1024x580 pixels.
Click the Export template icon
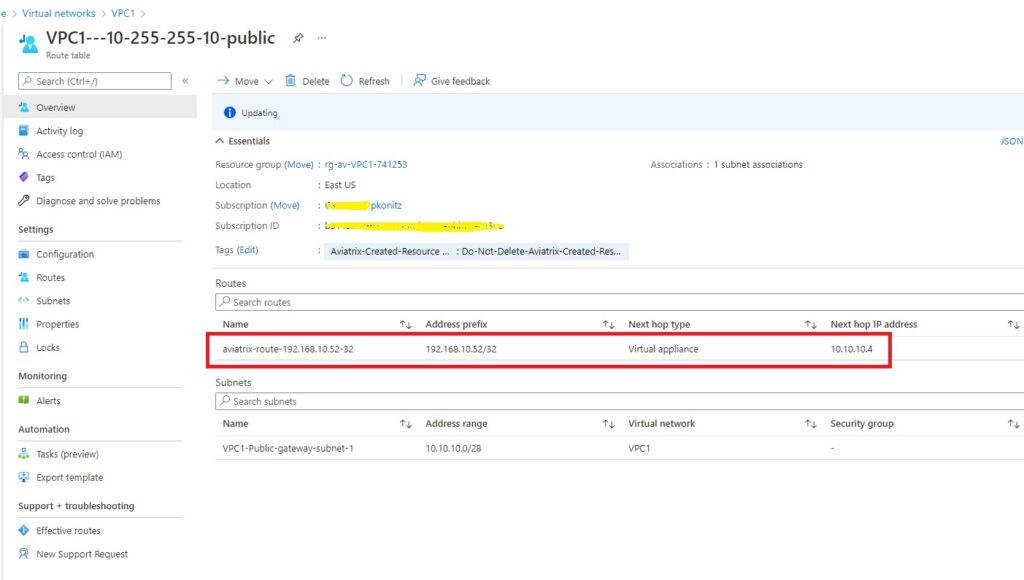point(24,477)
